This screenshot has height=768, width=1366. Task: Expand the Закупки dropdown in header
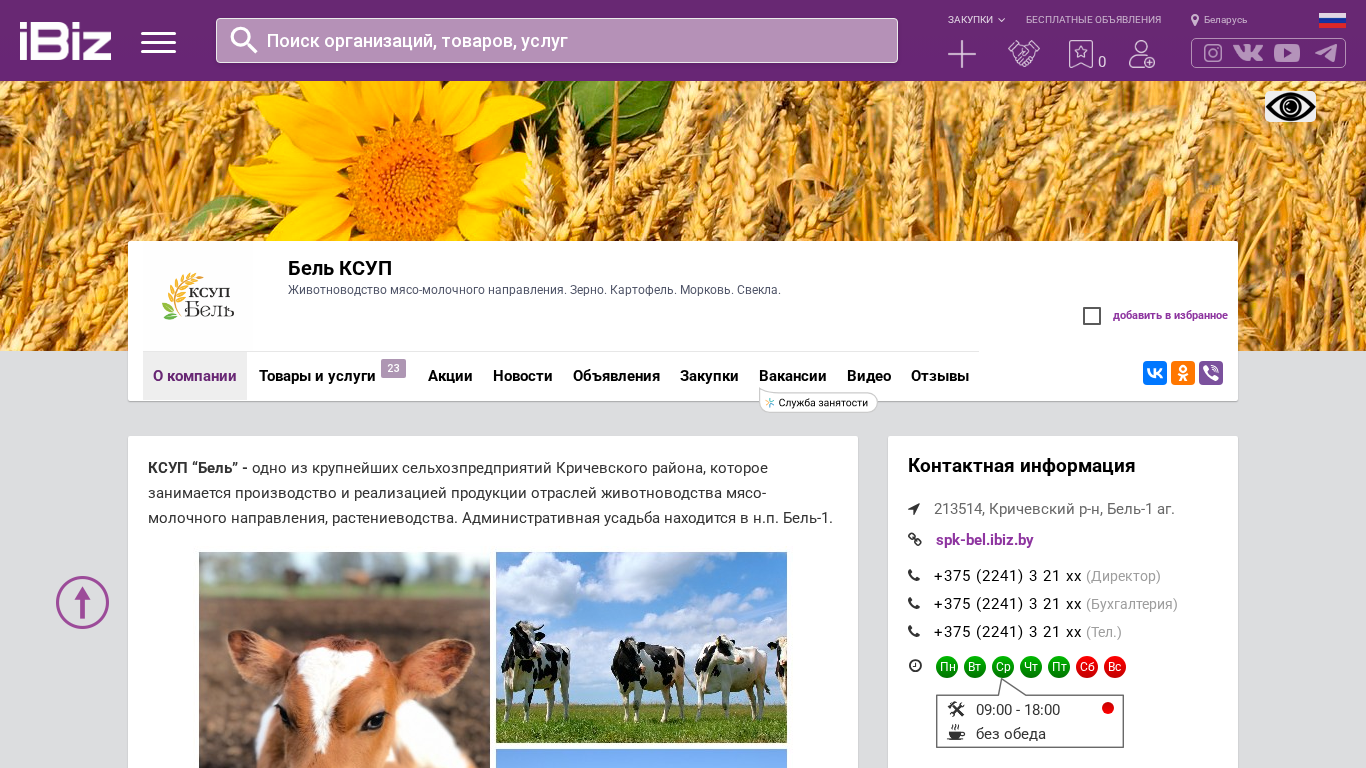(976, 20)
